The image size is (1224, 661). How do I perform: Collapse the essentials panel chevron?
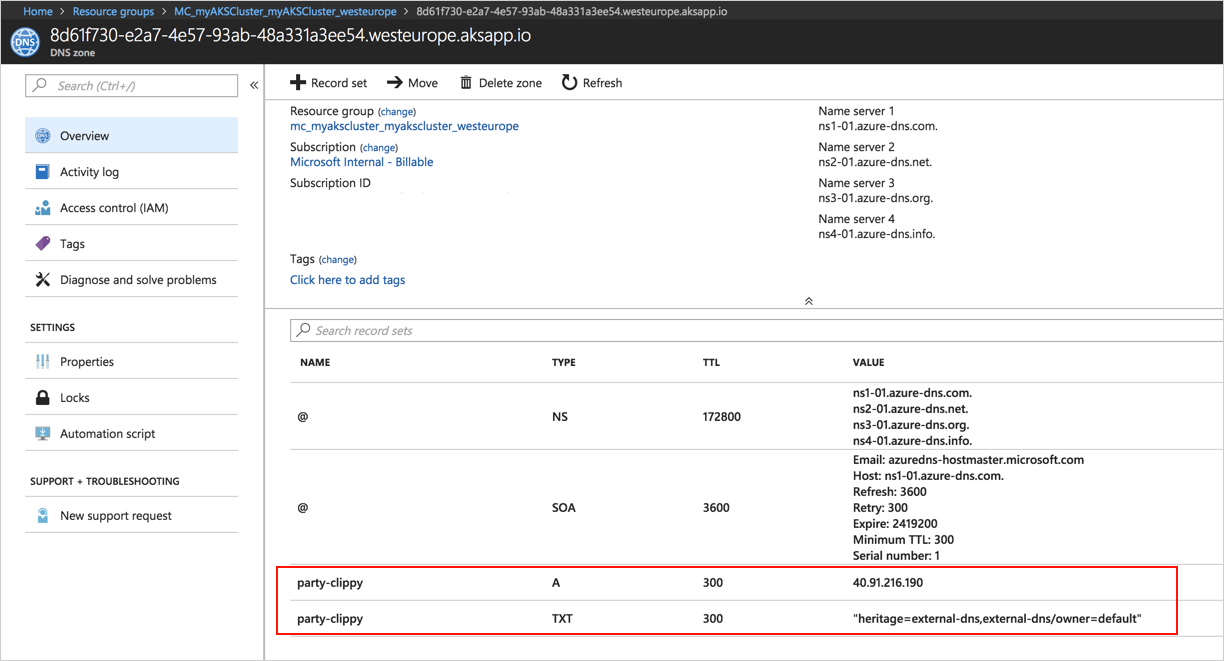pos(808,301)
